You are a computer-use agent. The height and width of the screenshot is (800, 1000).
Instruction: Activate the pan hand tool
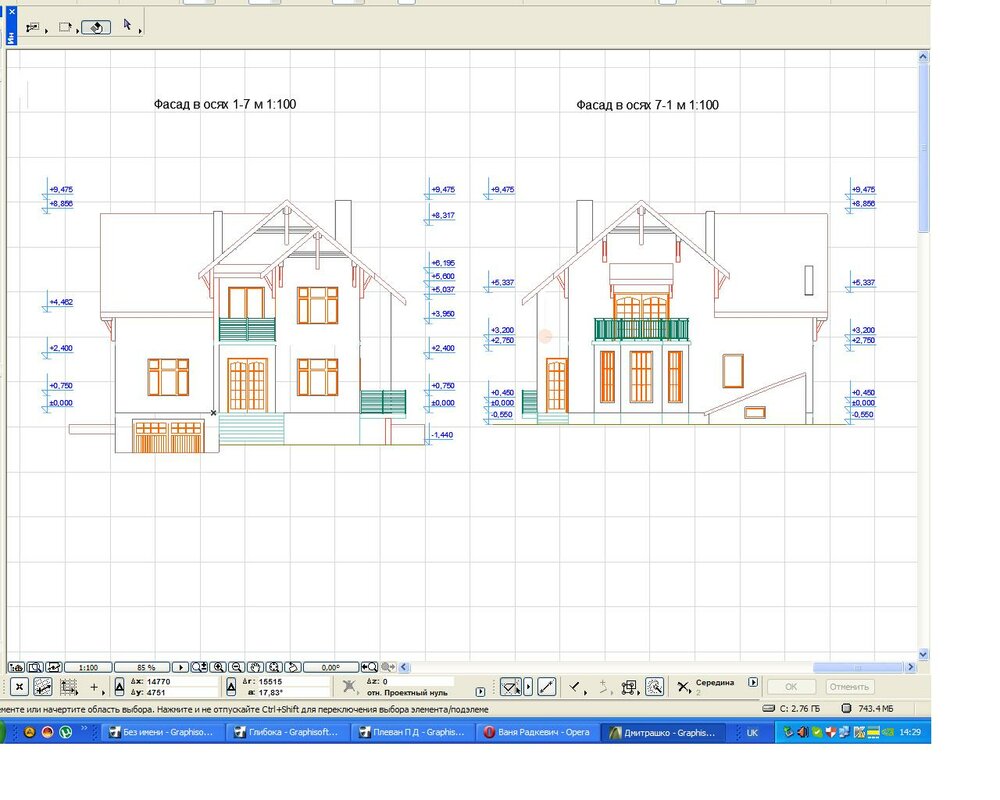click(256, 667)
